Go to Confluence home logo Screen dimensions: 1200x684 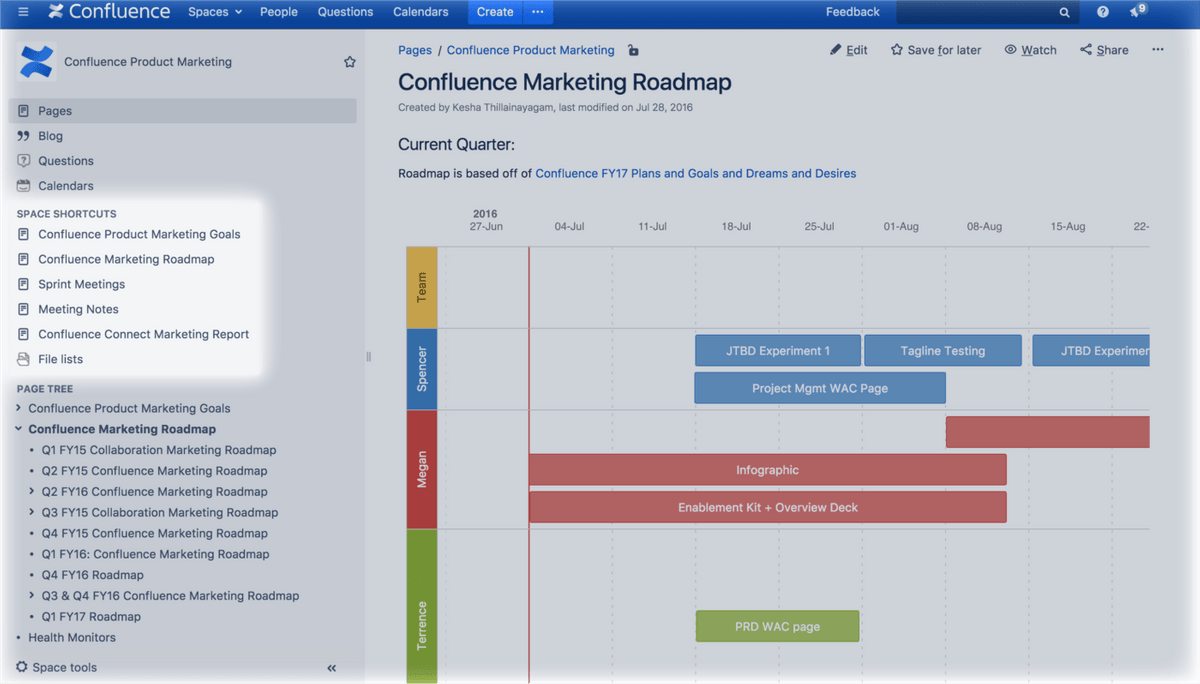pyautogui.click(x=109, y=12)
